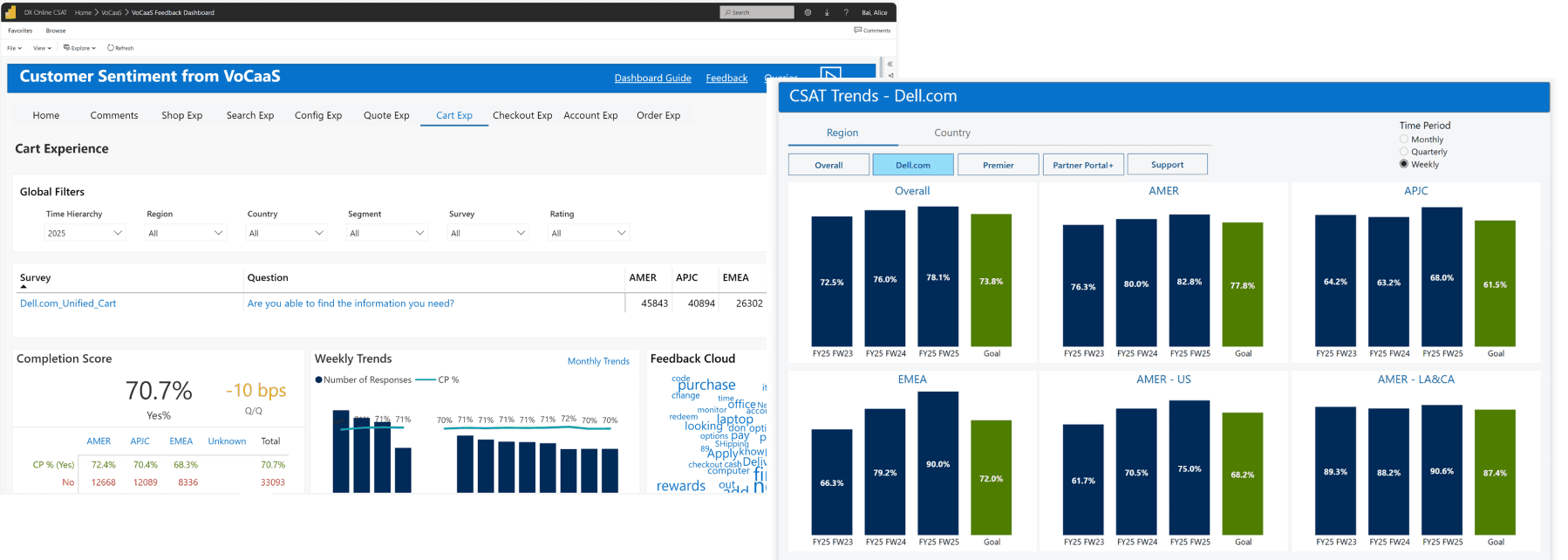Open the View menu dropdown

click(x=42, y=48)
